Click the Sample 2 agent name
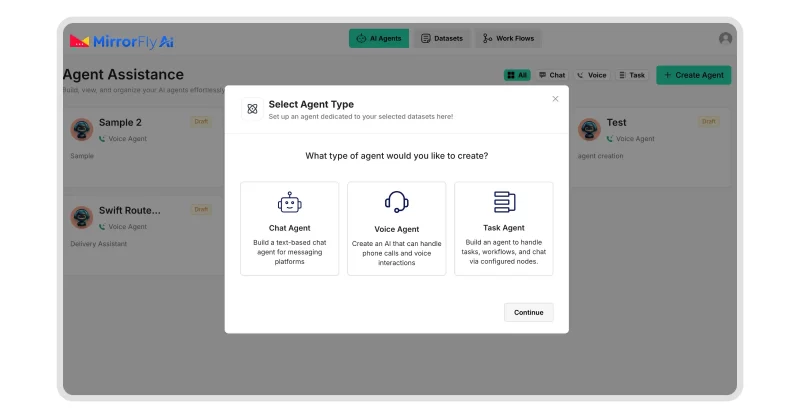The width and height of the screenshot is (800, 418). coord(120,122)
